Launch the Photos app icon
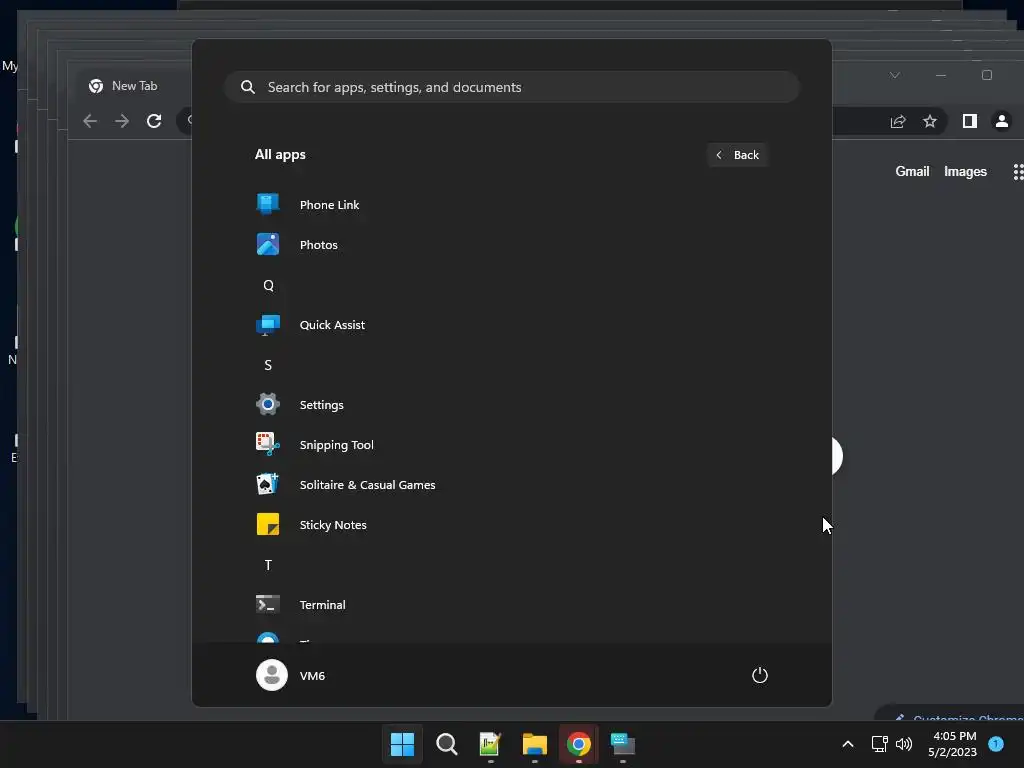1024x768 pixels. click(x=268, y=244)
